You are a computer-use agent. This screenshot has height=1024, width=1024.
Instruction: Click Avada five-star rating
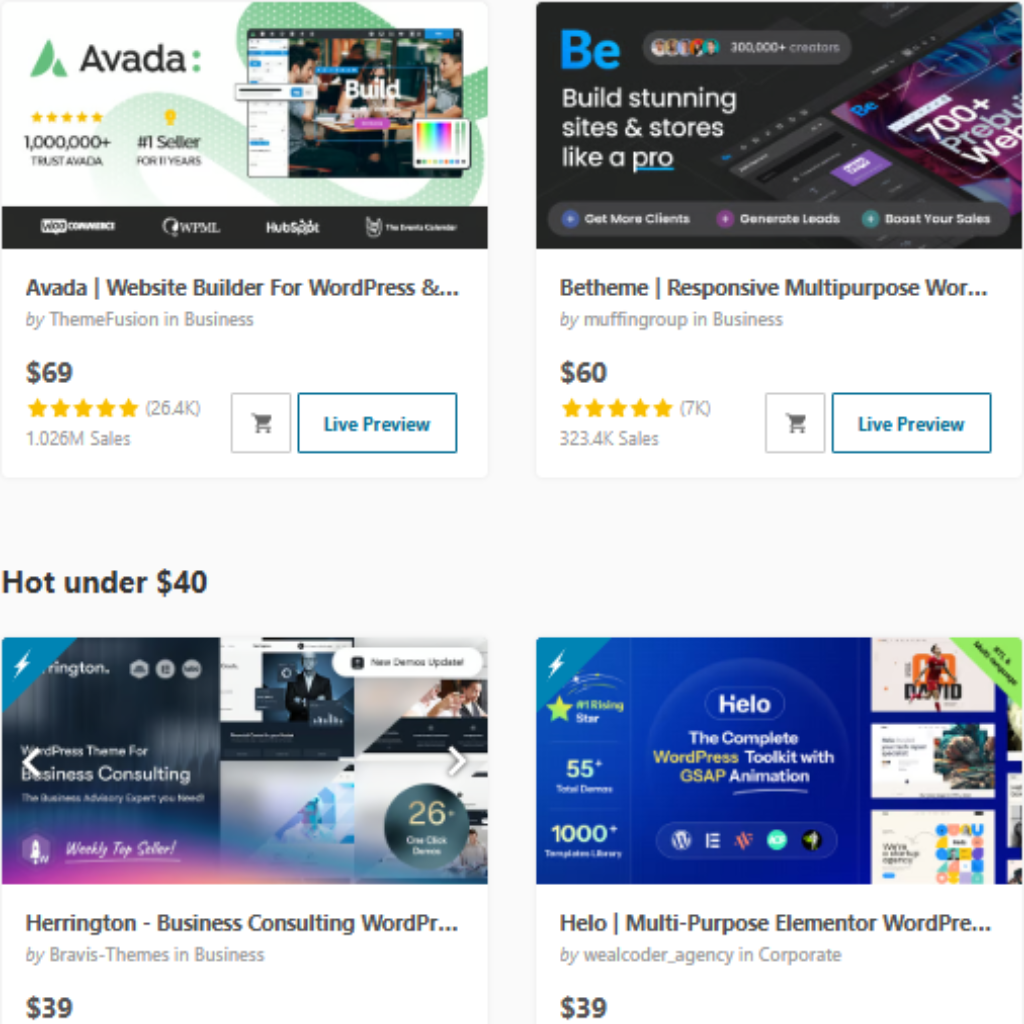(x=83, y=409)
